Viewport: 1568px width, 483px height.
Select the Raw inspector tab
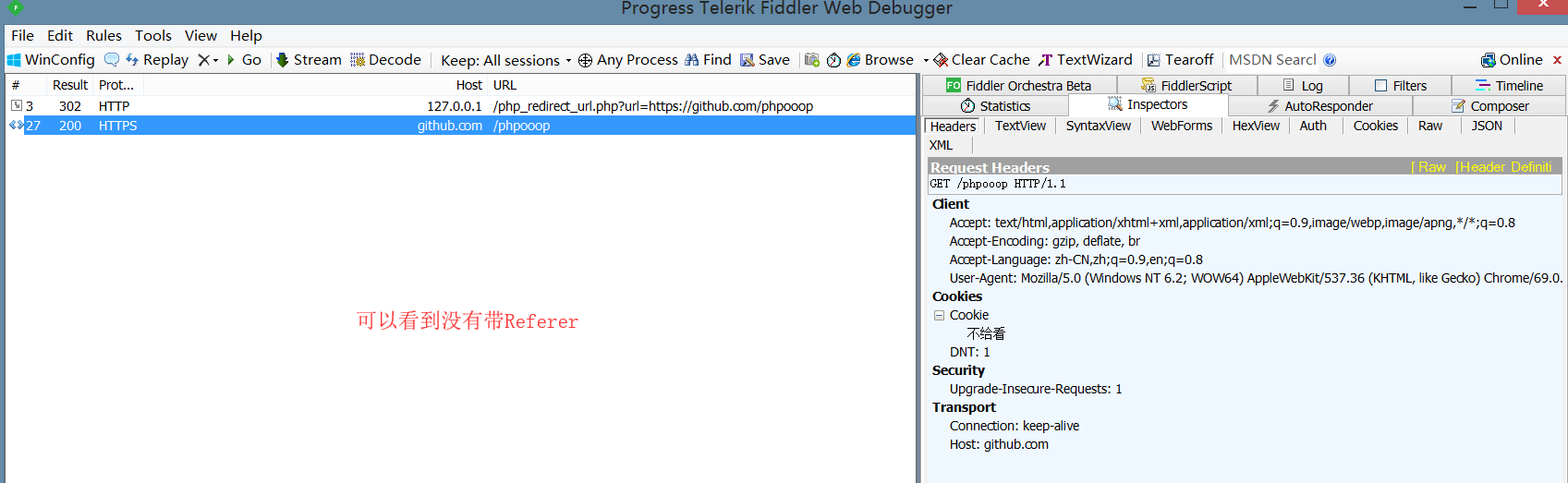click(x=1430, y=126)
